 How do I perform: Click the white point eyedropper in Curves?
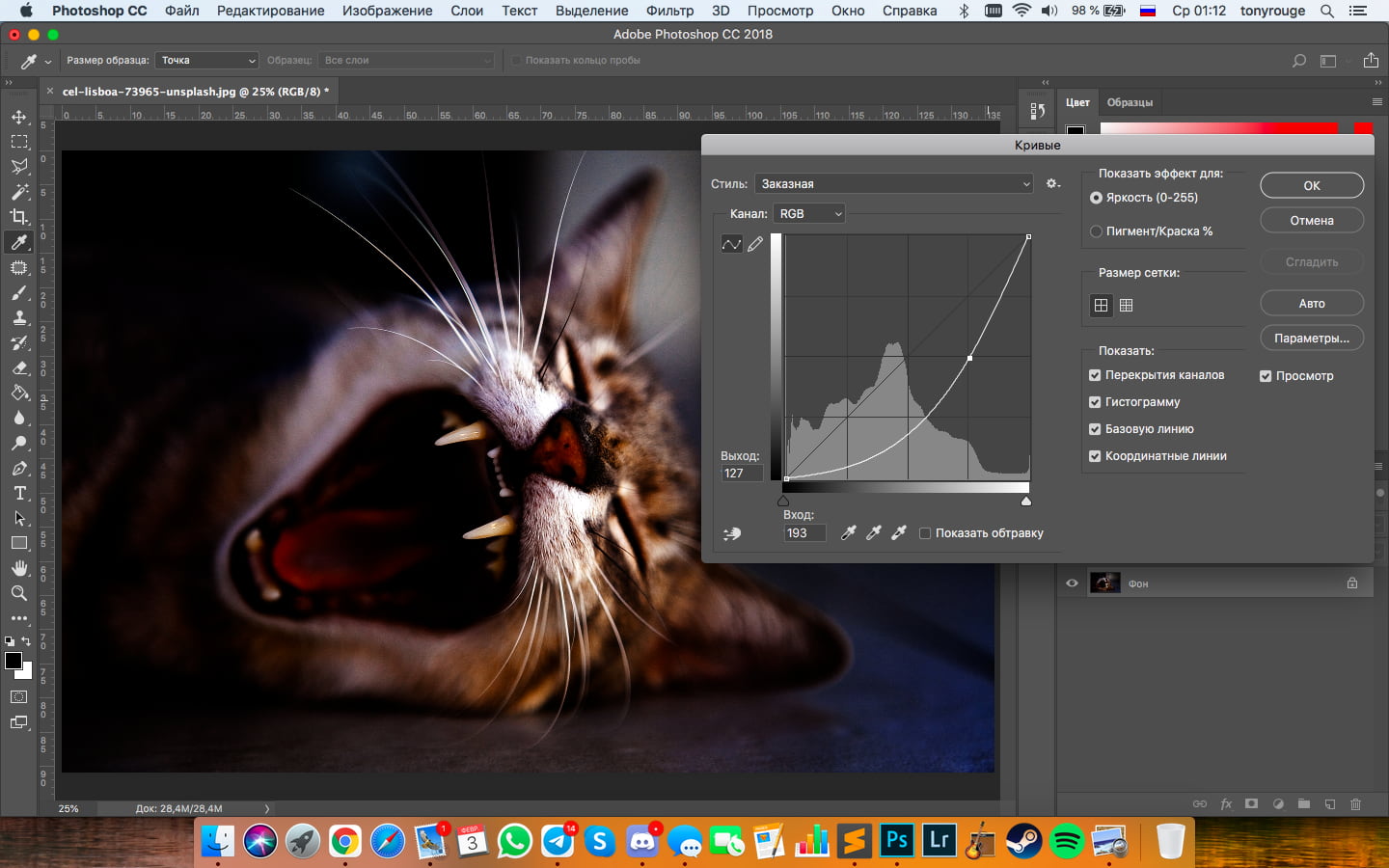(899, 532)
